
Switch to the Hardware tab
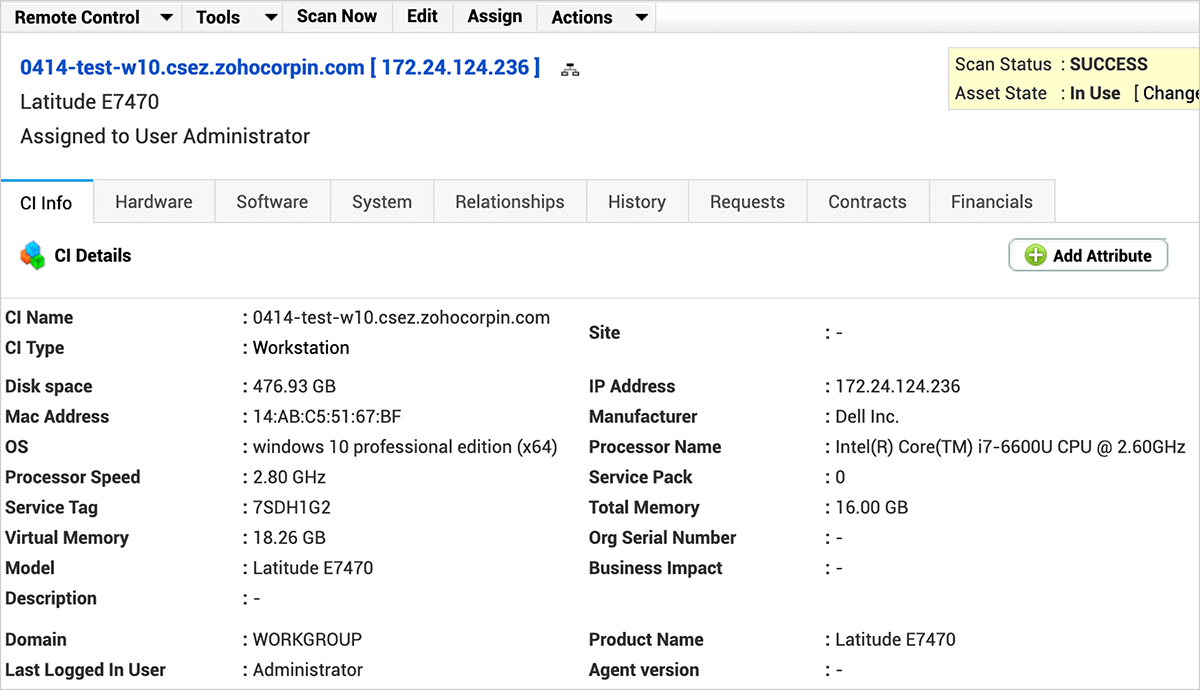pos(154,202)
